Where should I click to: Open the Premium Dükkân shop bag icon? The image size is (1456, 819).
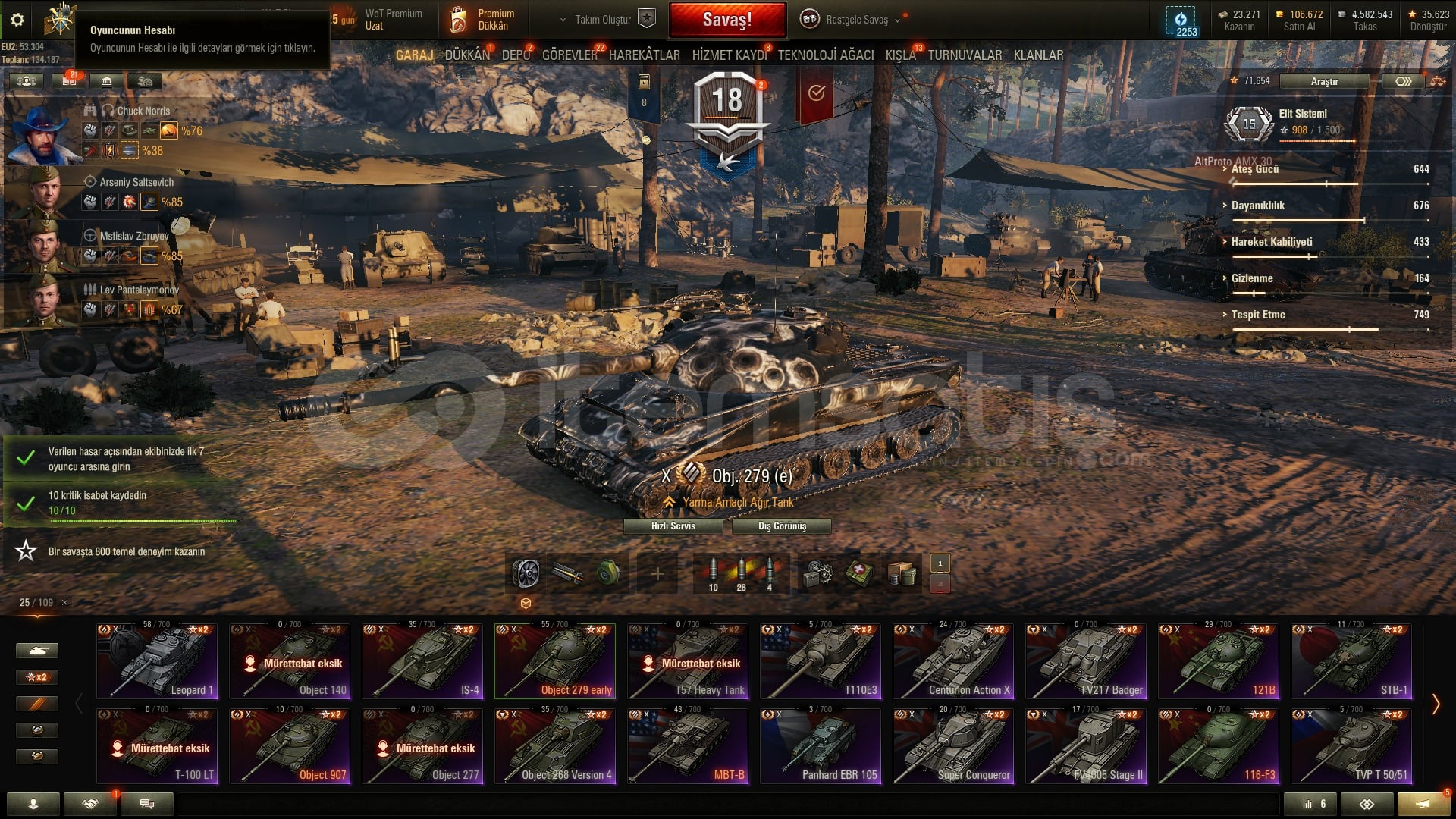(x=458, y=20)
